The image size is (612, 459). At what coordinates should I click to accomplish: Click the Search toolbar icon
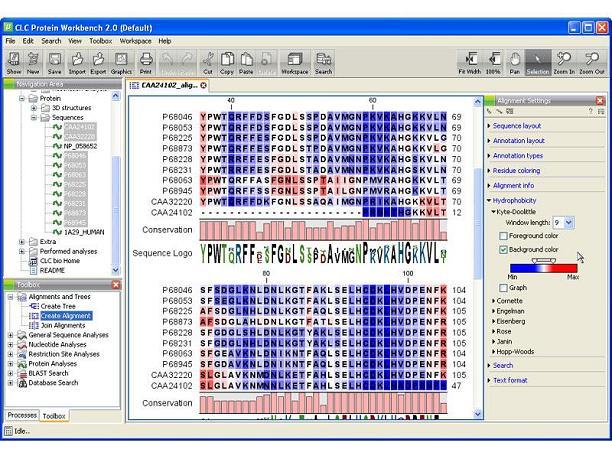pos(323,62)
